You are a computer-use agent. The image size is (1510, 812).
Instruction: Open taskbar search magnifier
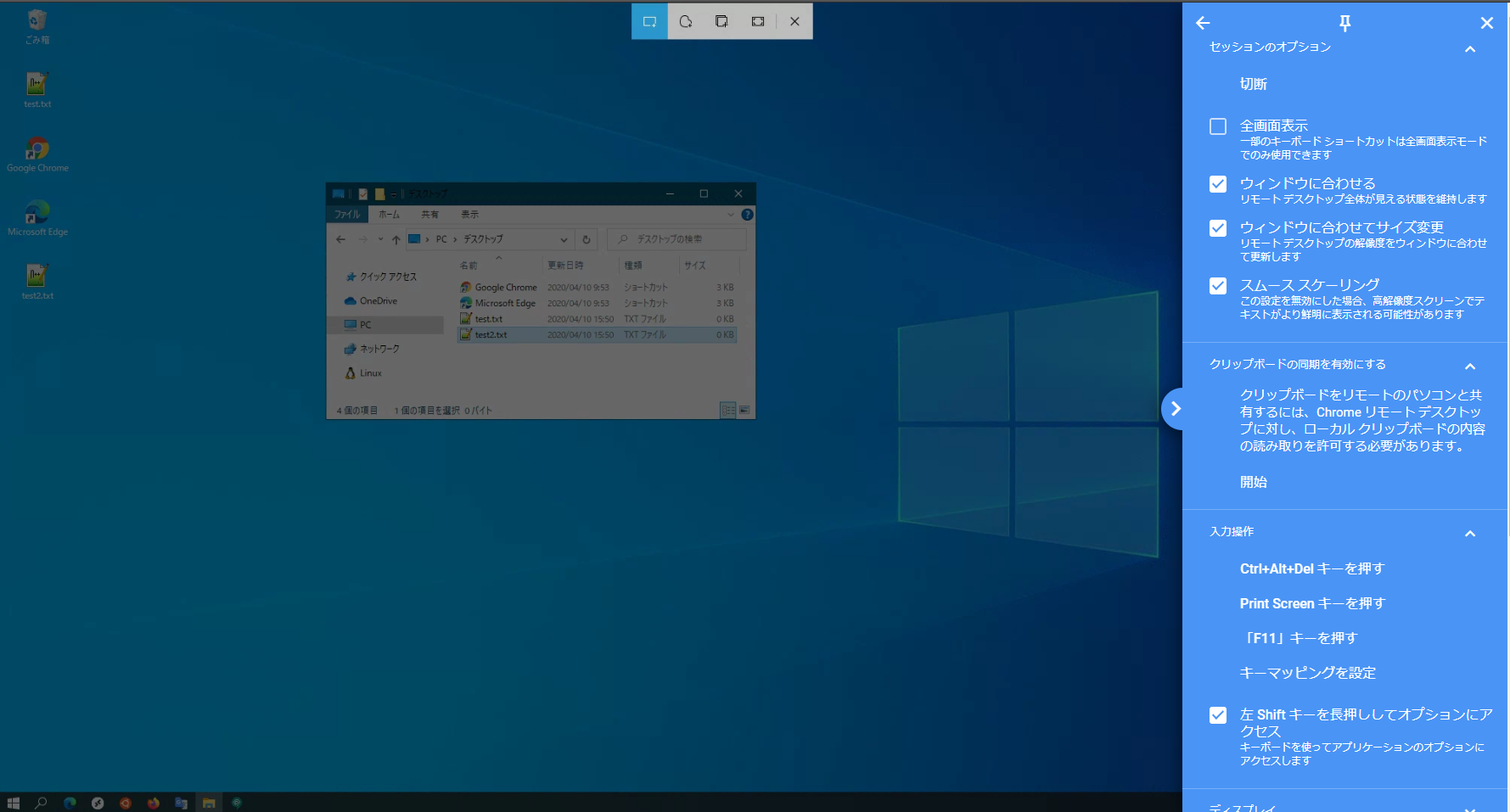pyautogui.click(x=41, y=803)
